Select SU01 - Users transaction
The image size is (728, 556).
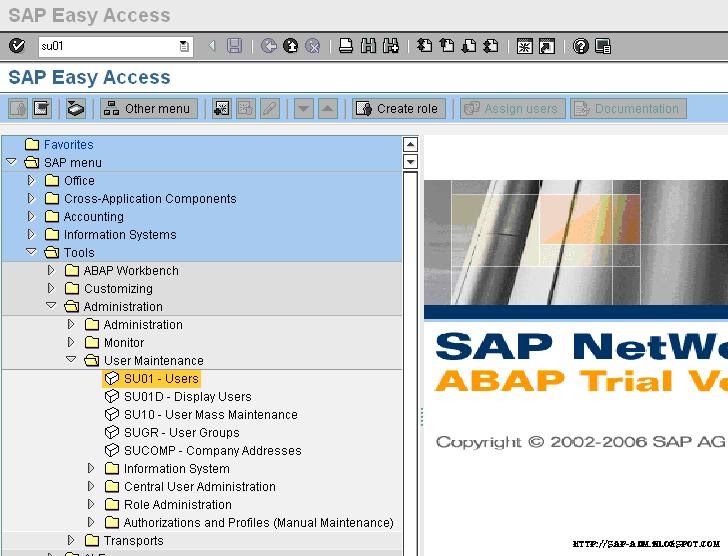click(x=161, y=379)
